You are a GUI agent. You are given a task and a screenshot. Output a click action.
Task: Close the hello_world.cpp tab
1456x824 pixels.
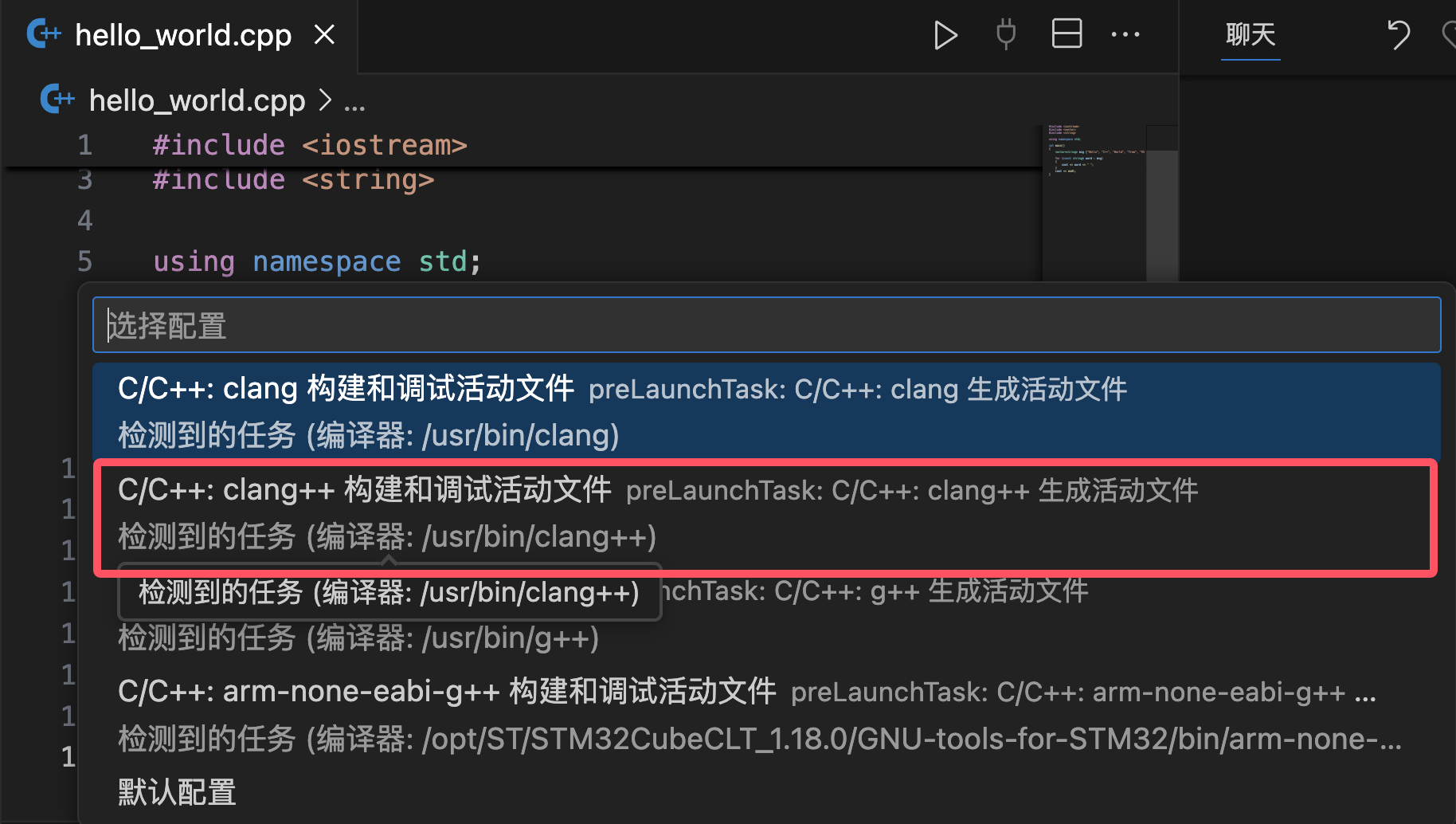[x=324, y=35]
